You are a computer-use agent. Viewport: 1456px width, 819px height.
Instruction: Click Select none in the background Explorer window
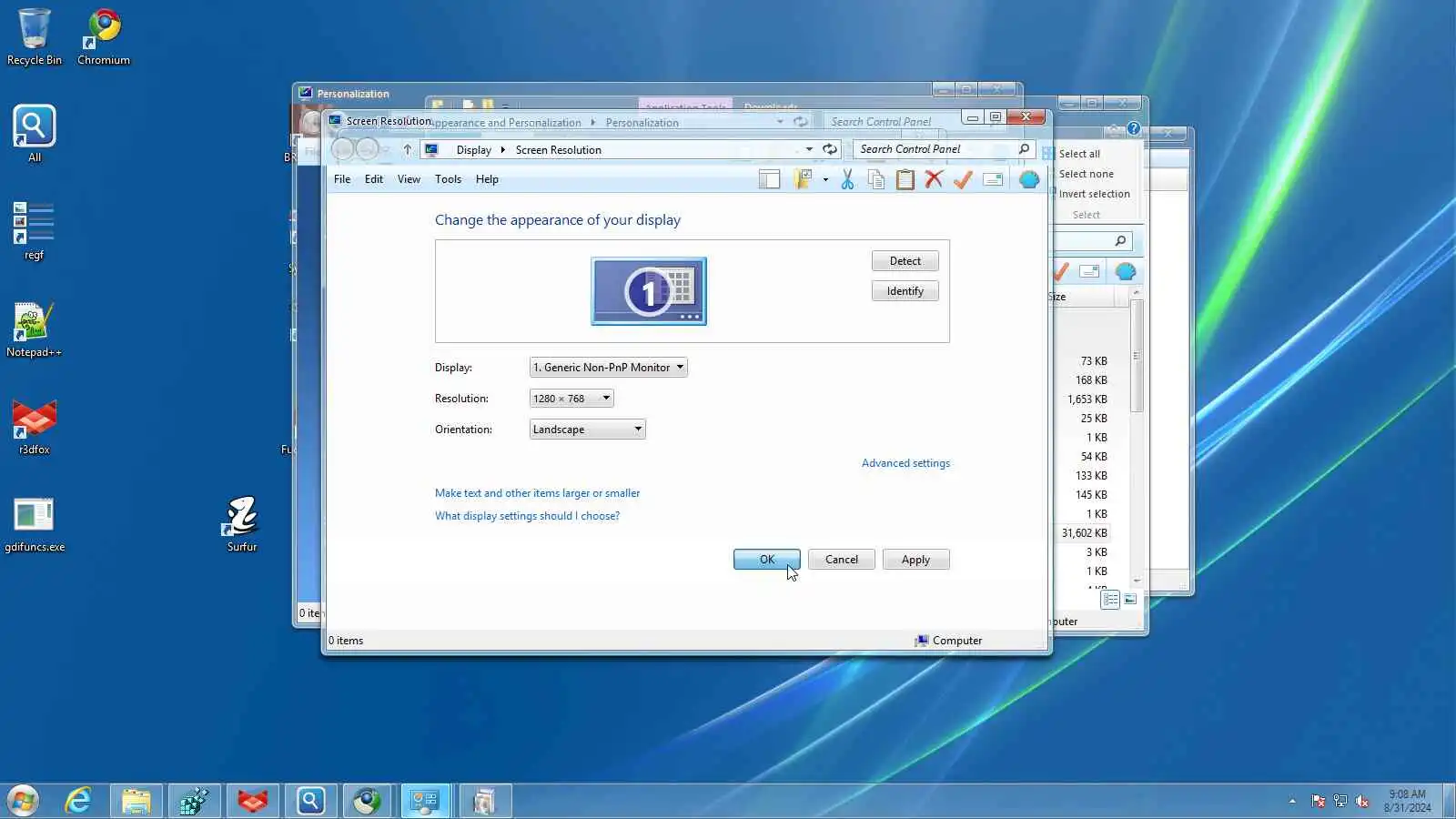point(1086,174)
